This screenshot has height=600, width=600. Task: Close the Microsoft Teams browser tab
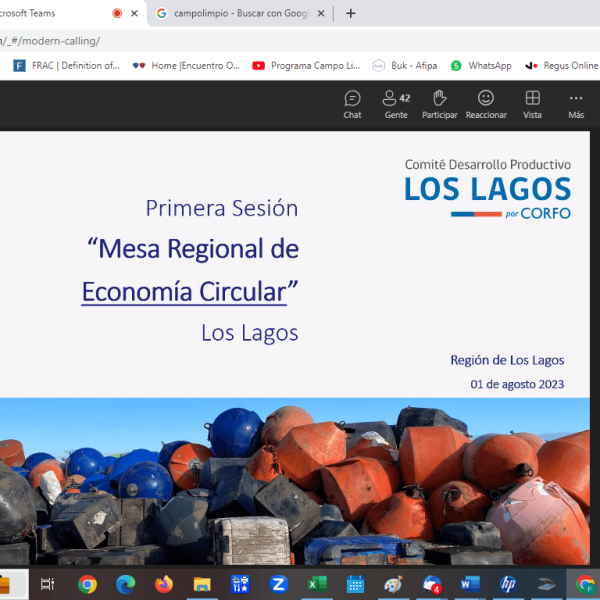(135, 14)
